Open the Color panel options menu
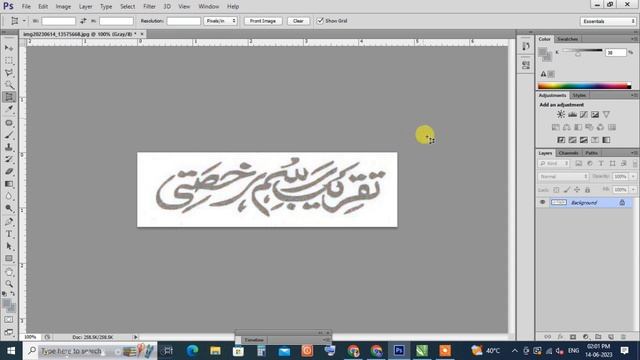The height and width of the screenshot is (360, 640). click(x=634, y=39)
